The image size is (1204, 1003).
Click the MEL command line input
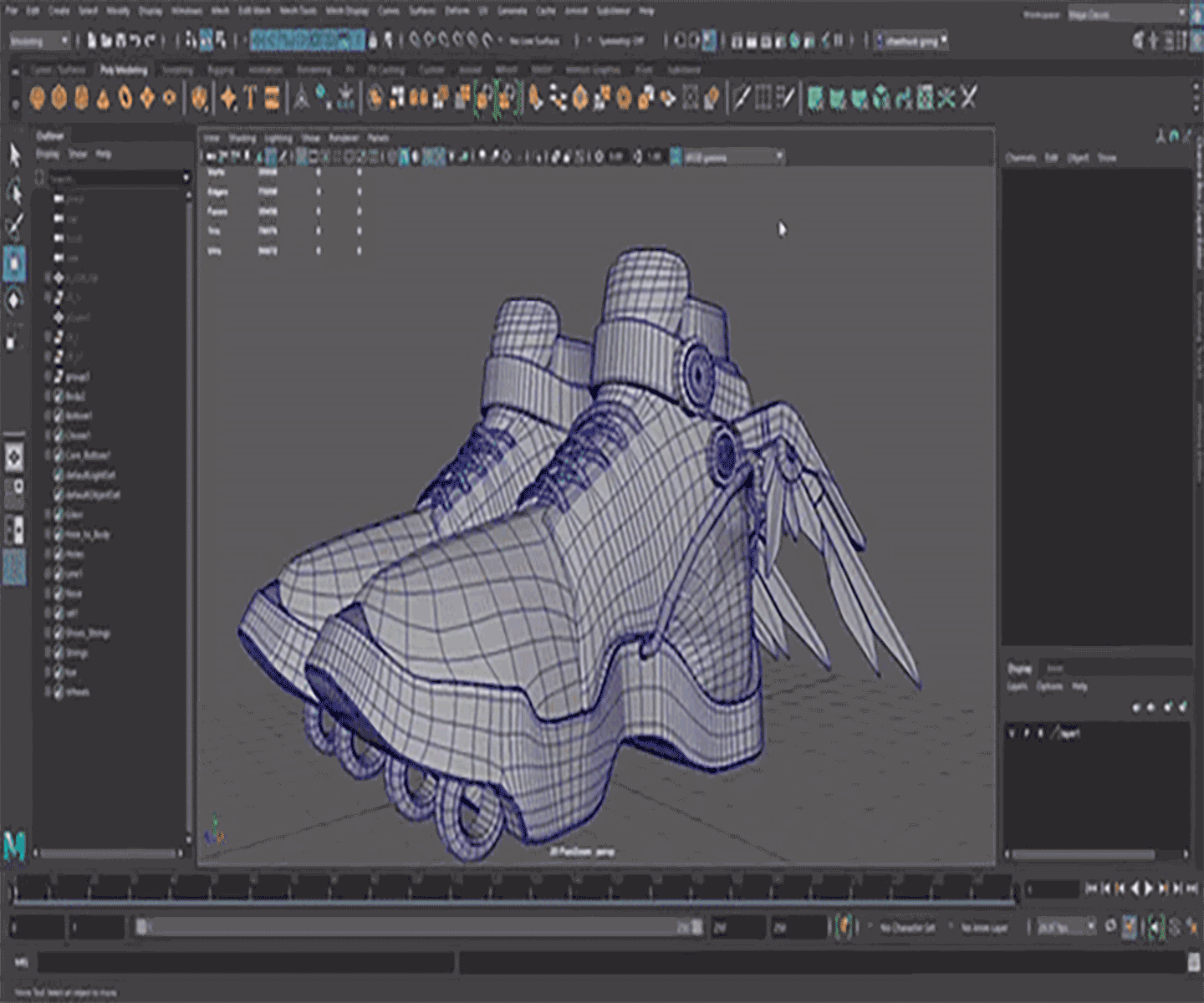(x=246, y=963)
